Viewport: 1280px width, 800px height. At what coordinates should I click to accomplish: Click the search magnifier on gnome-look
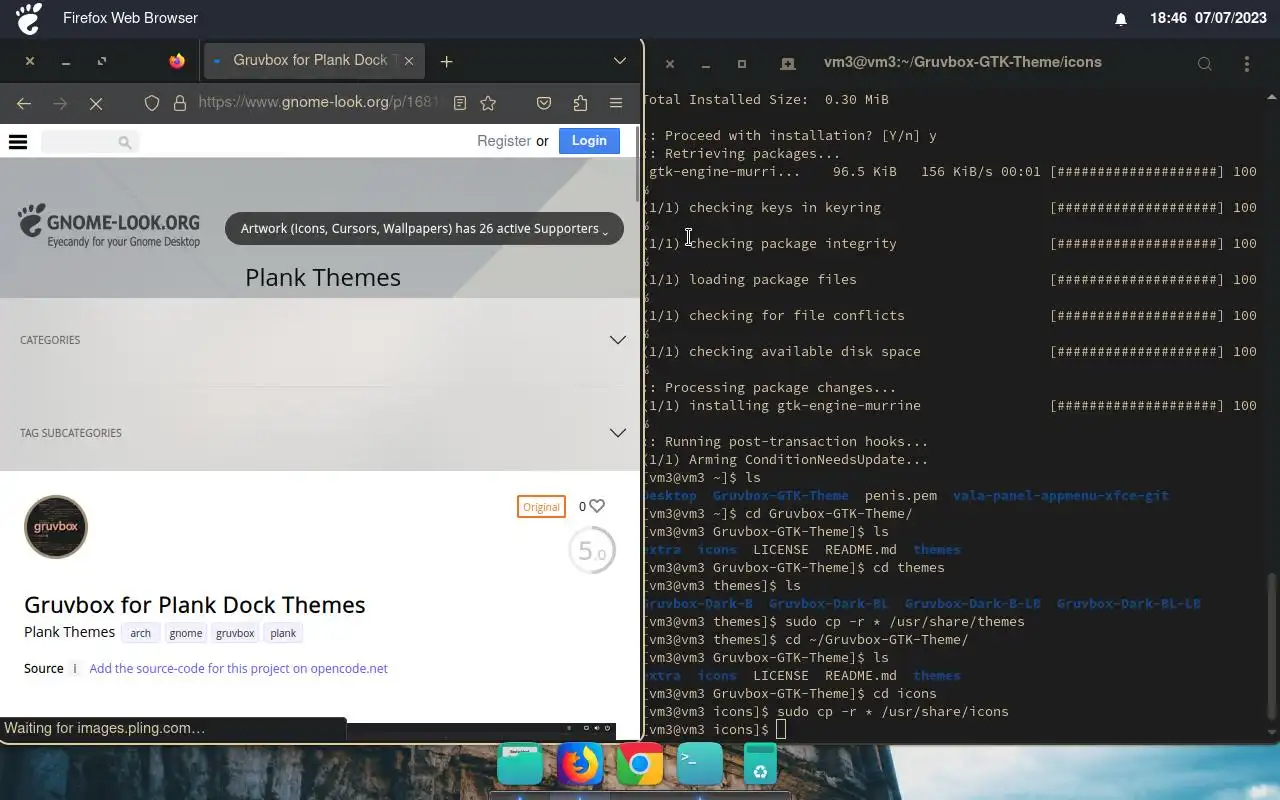coord(125,143)
